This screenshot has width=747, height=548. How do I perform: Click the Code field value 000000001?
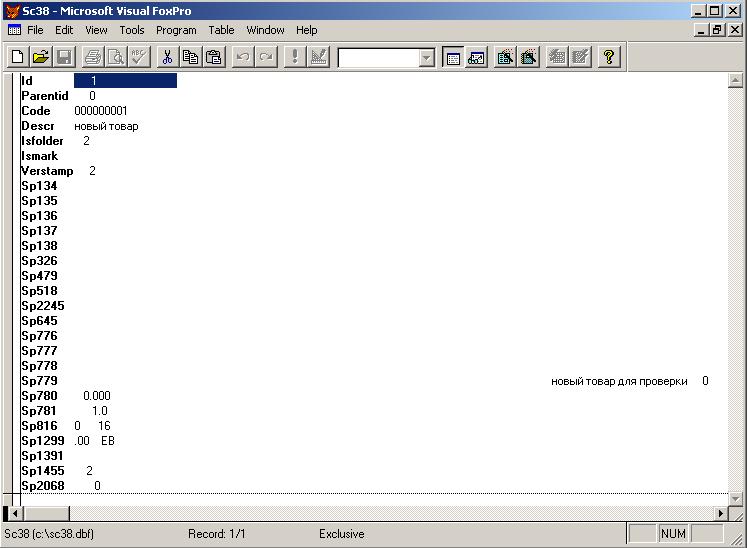[x=100, y=111]
